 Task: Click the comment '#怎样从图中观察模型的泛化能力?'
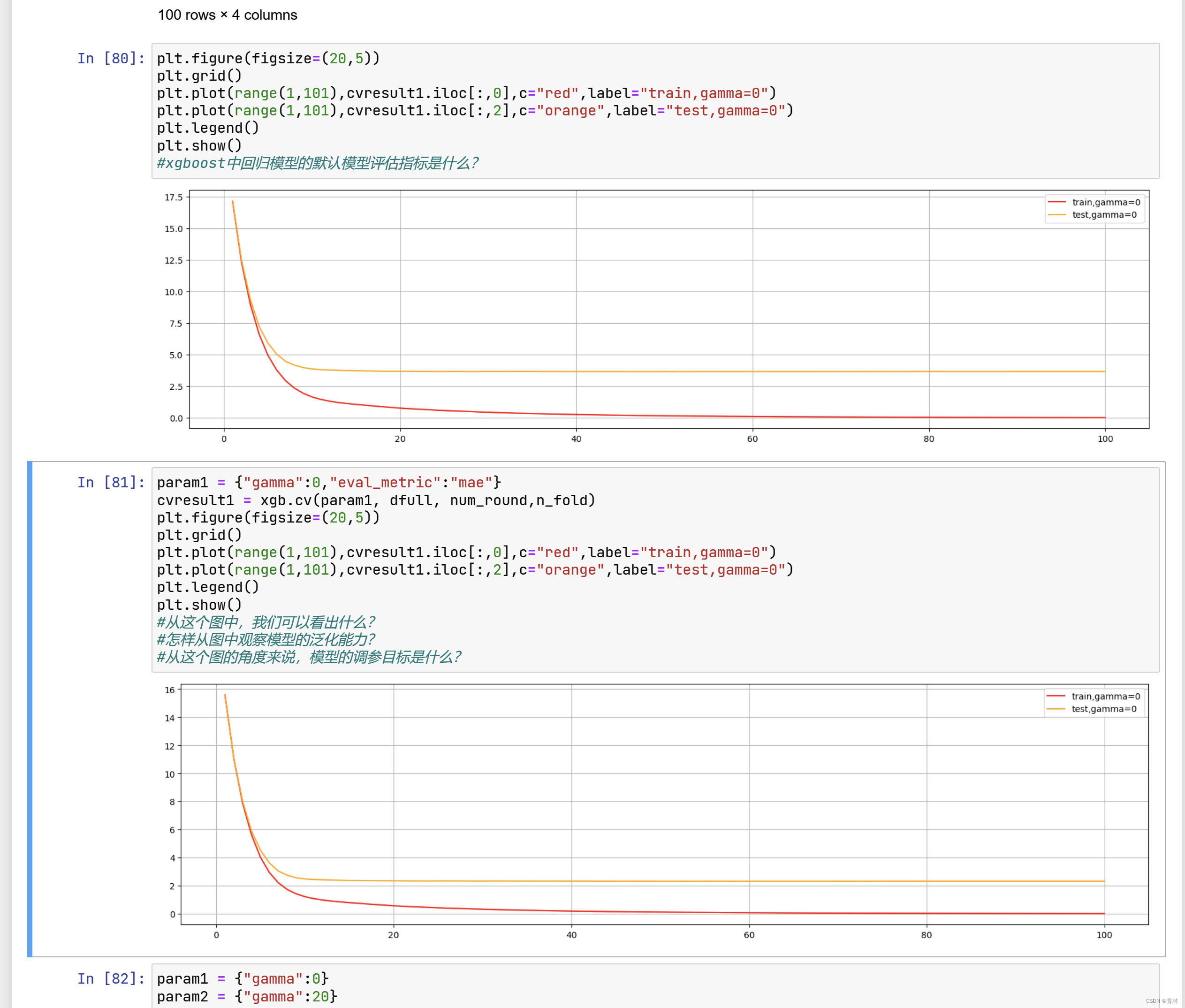coord(266,639)
